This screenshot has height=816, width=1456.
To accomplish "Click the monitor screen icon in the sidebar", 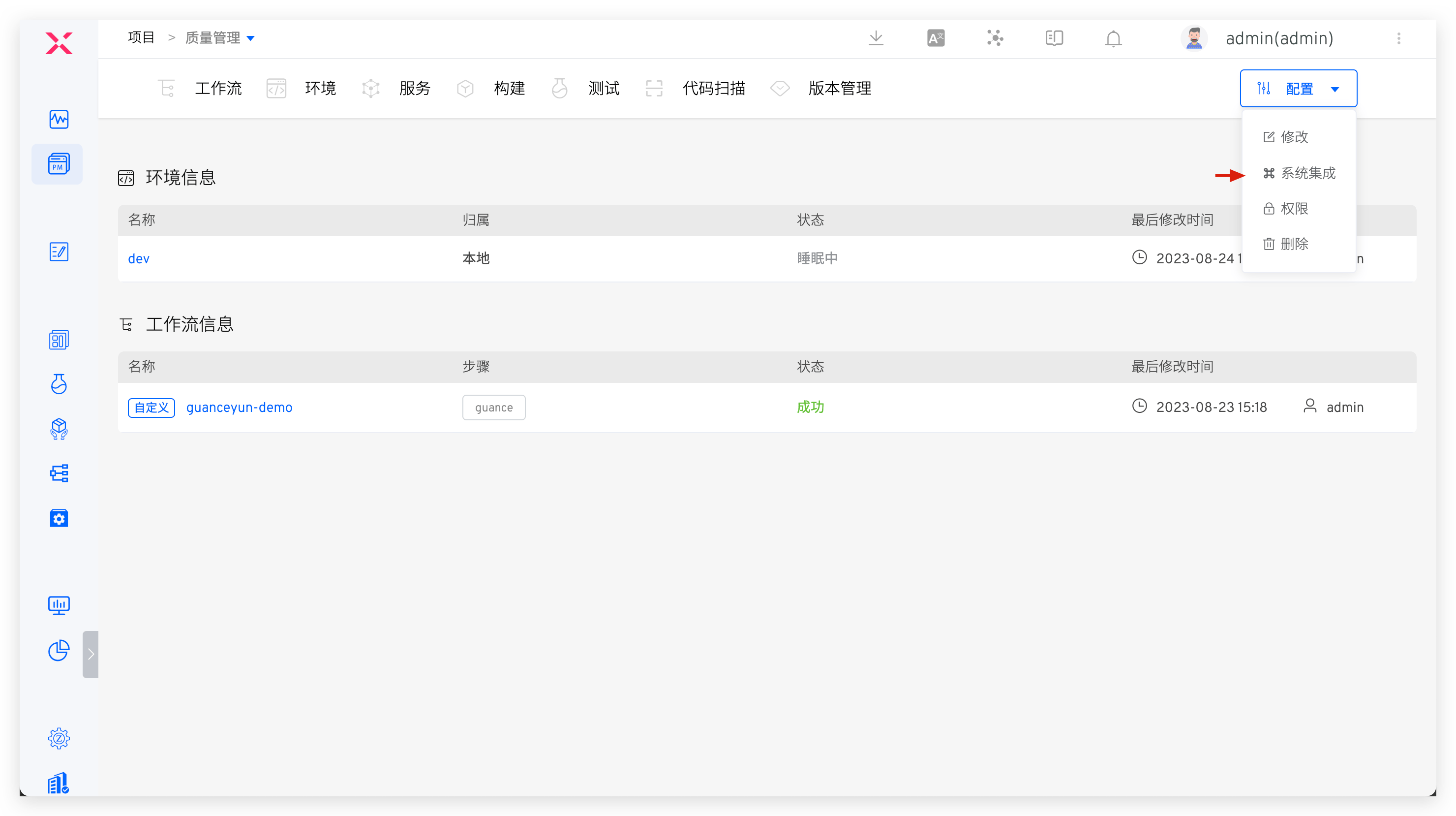I will [x=59, y=605].
